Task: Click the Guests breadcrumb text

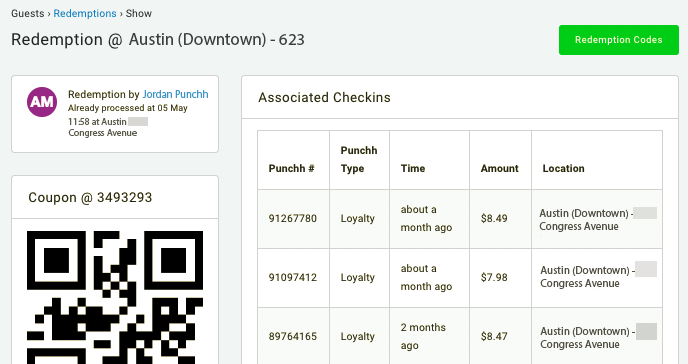Action: 28,14
